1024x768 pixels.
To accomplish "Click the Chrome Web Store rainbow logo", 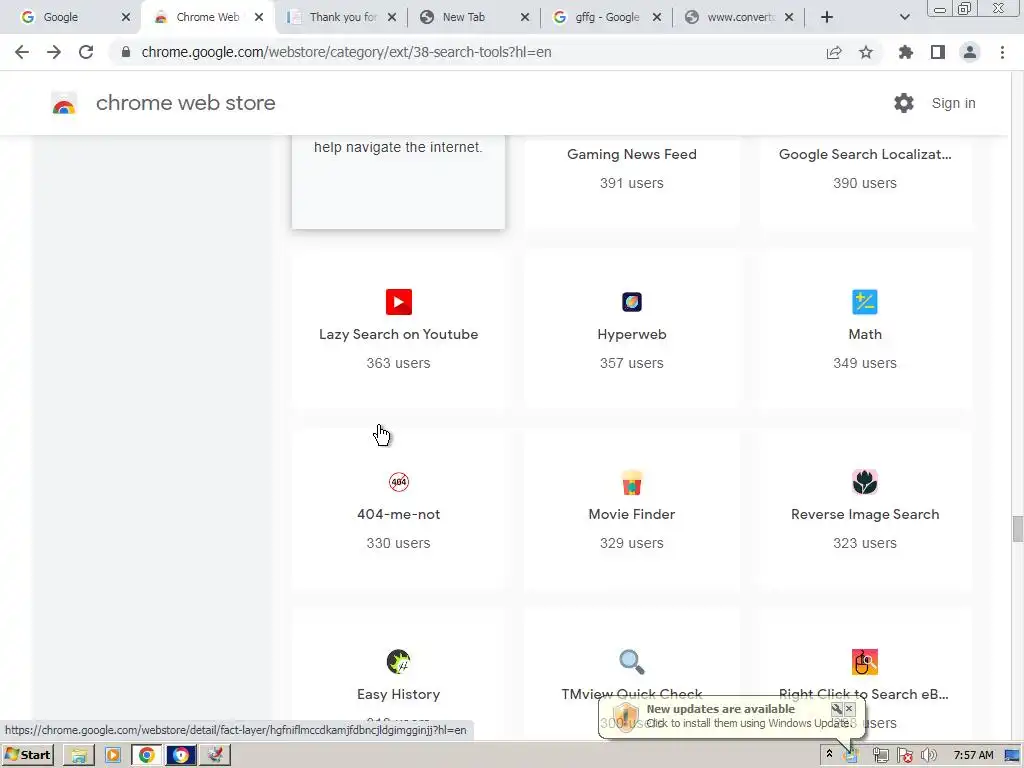I will pyautogui.click(x=64, y=103).
